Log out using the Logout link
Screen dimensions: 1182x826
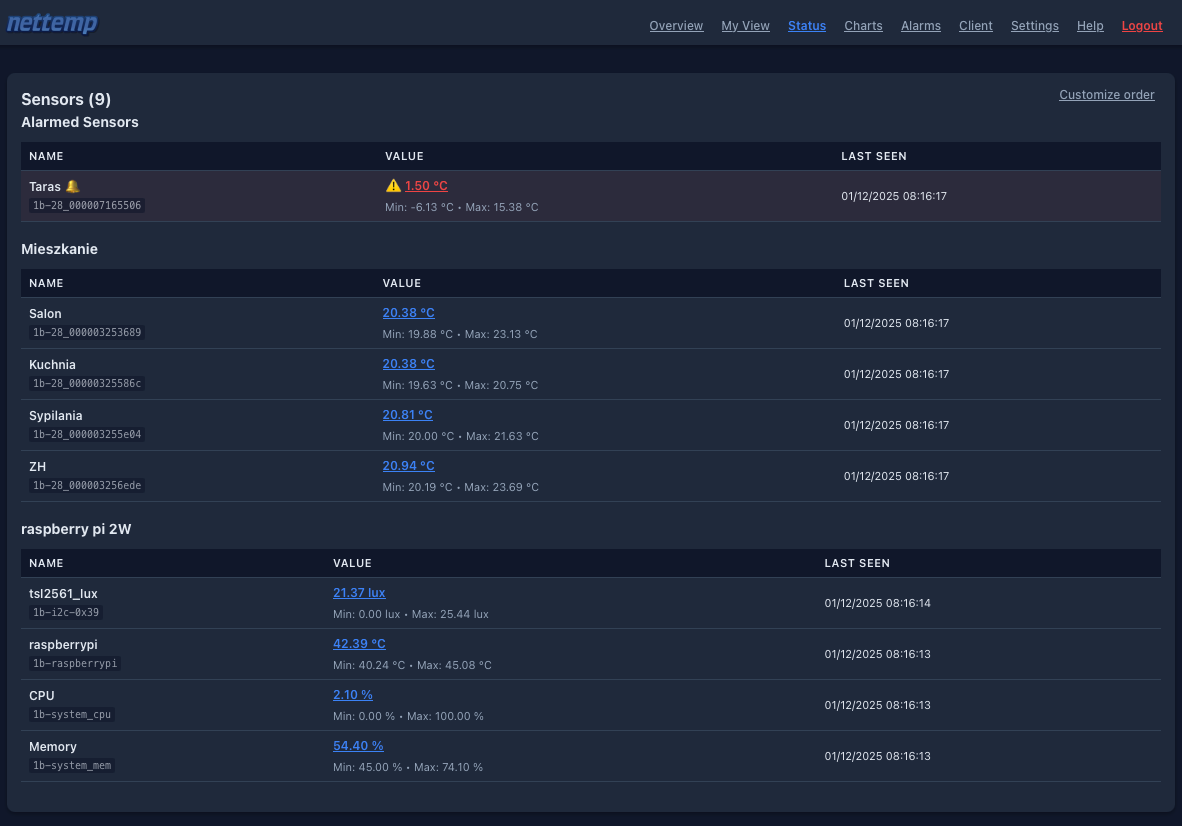(1141, 26)
